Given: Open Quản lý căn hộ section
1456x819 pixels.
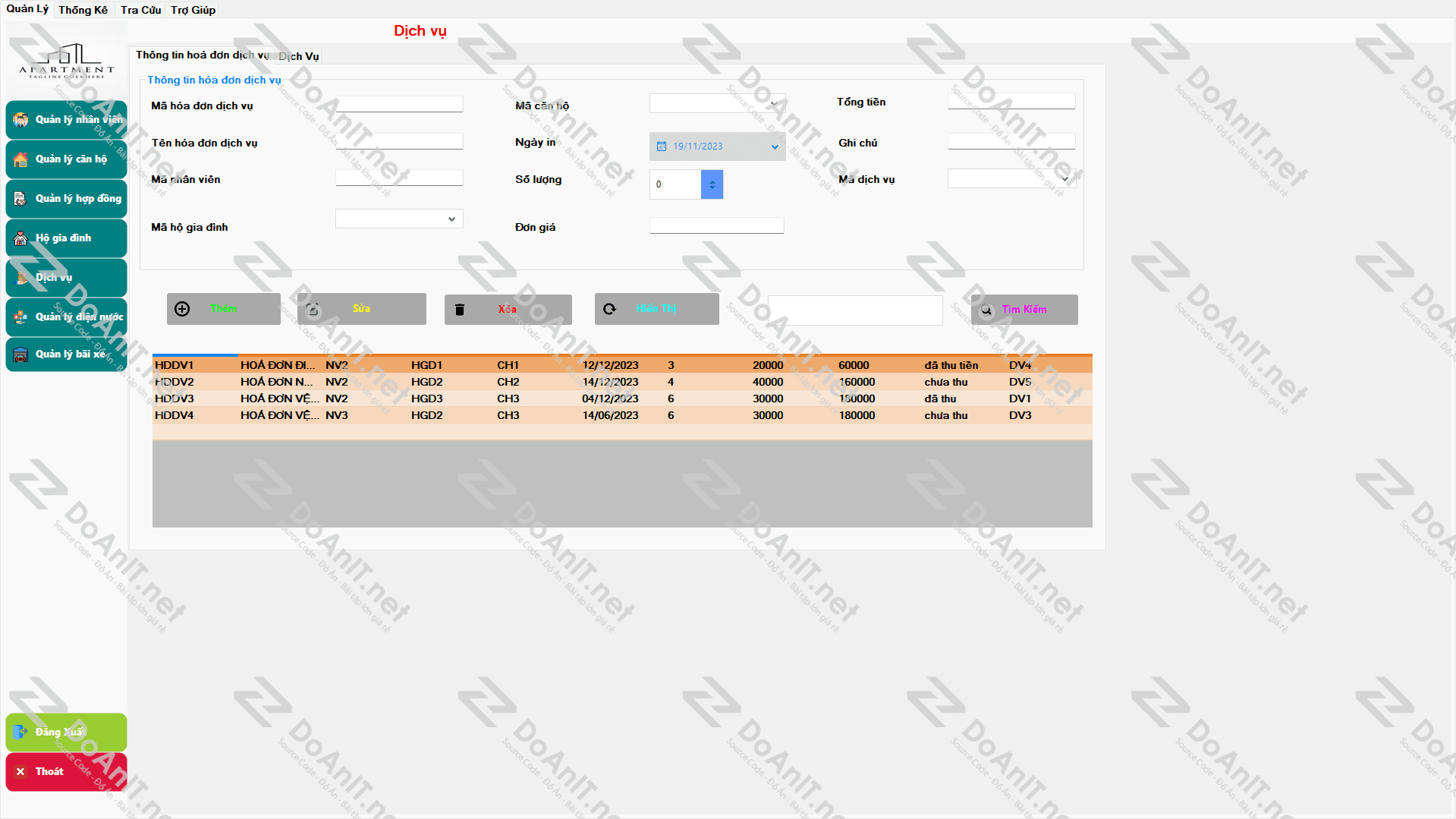Looking at the screenshot, I should pyautogui.click(x=67, y=159).
